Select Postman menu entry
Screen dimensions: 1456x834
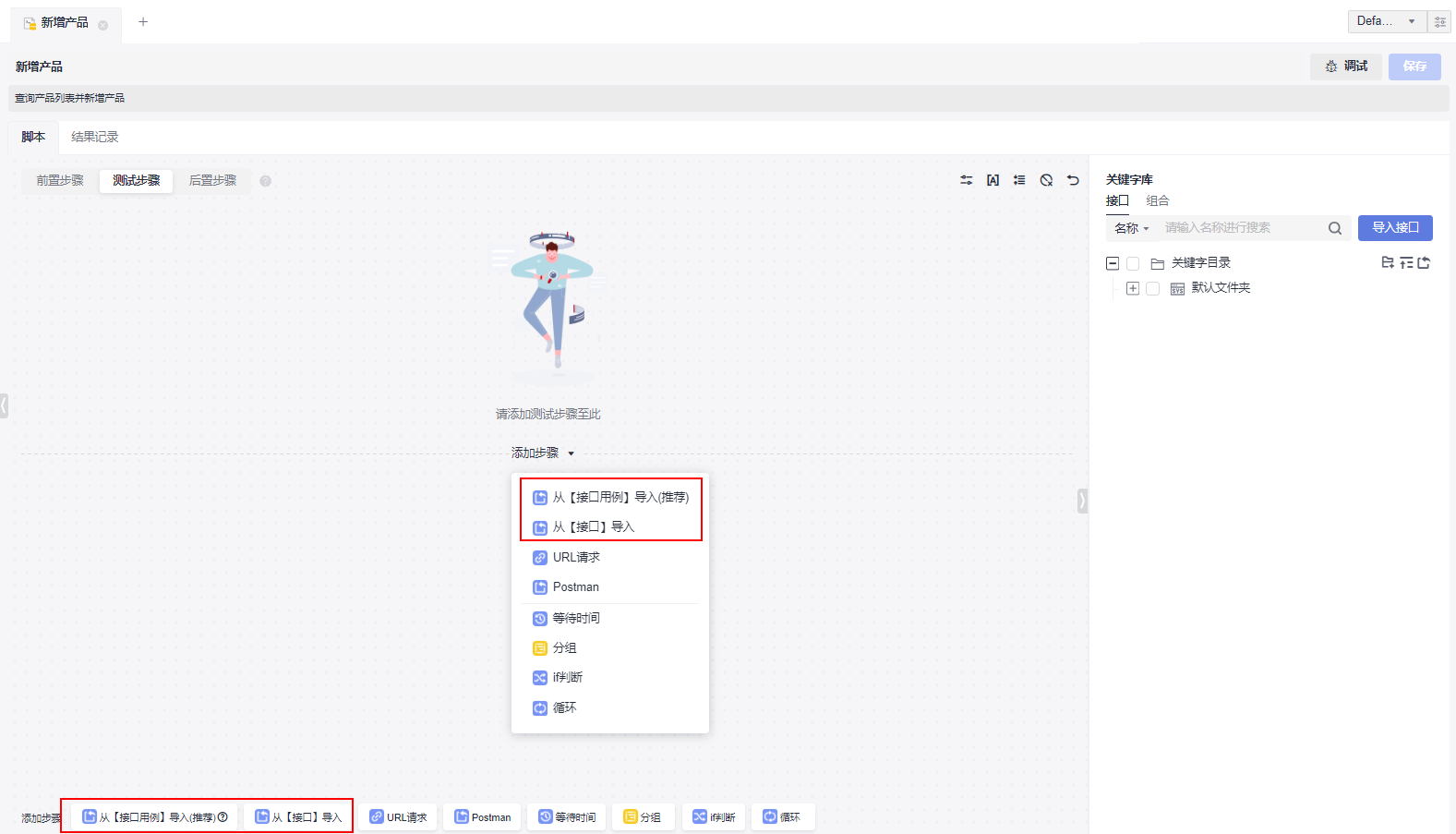point(610,587)
